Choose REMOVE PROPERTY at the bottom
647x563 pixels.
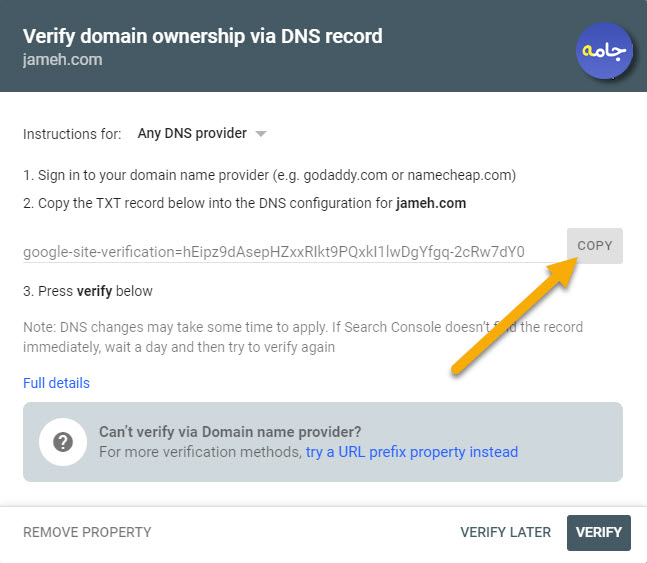click(87, 532)
